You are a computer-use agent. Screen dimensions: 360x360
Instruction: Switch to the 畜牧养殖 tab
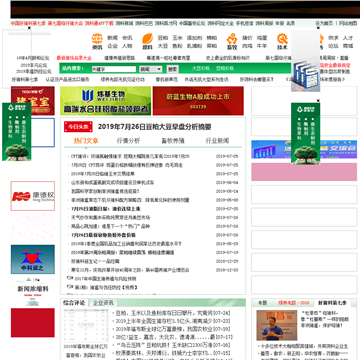click(x=173, y=141)
